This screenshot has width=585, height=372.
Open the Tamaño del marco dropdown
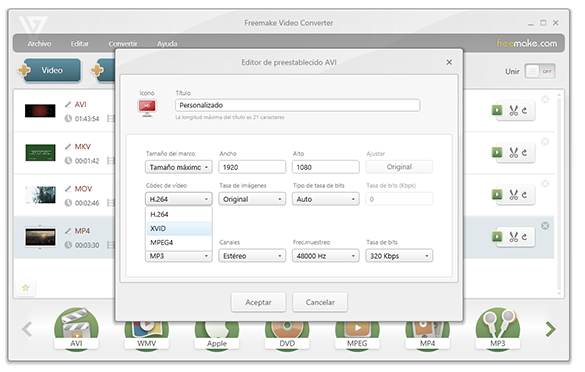point(179,167)
